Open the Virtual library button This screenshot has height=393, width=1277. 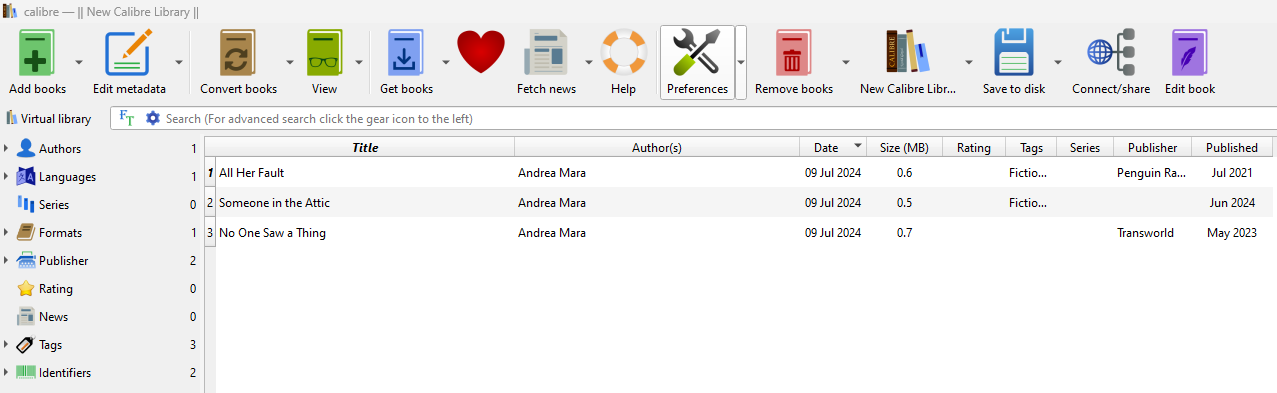[48, 118]
